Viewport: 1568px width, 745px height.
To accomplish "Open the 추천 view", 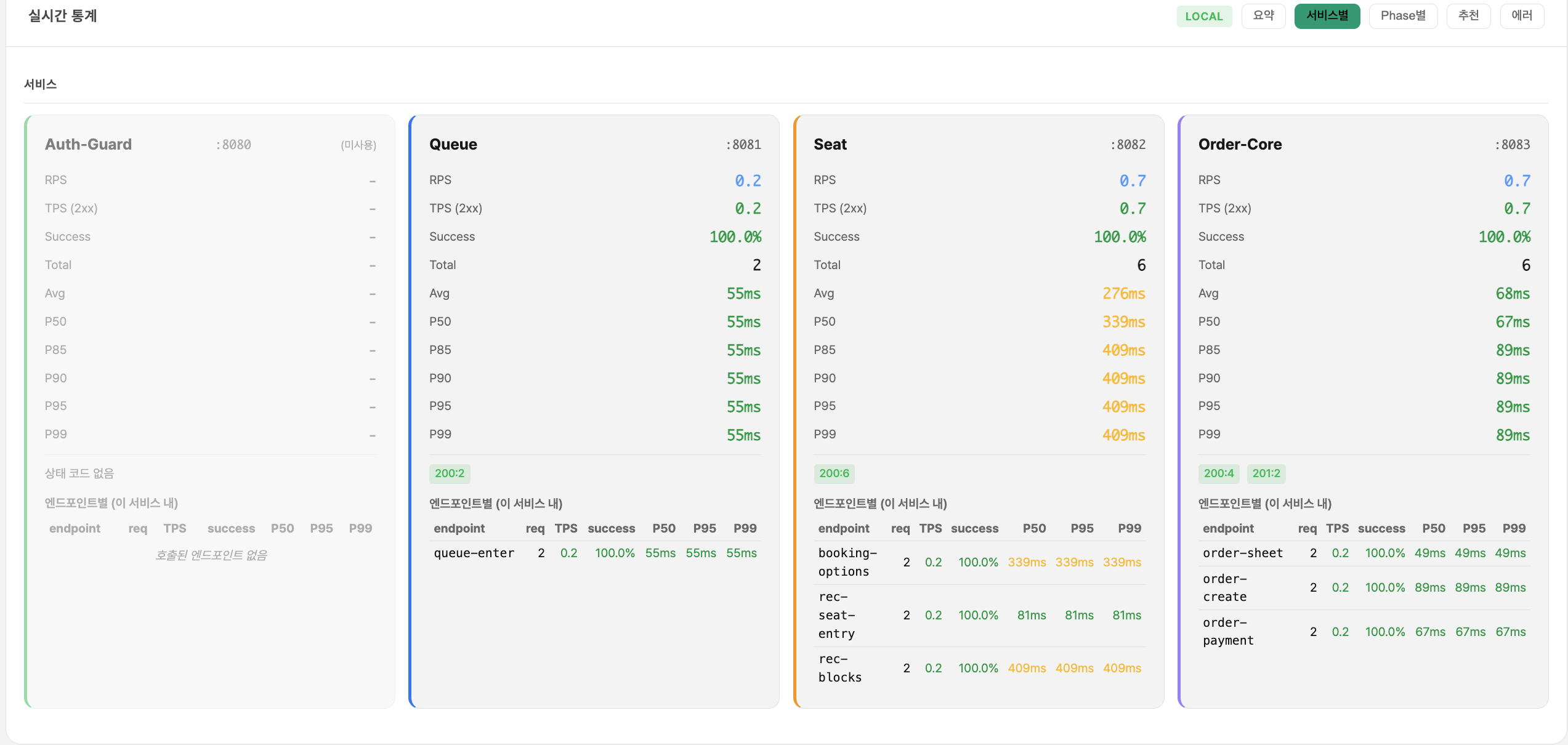I will click(x=1469, y=16).
